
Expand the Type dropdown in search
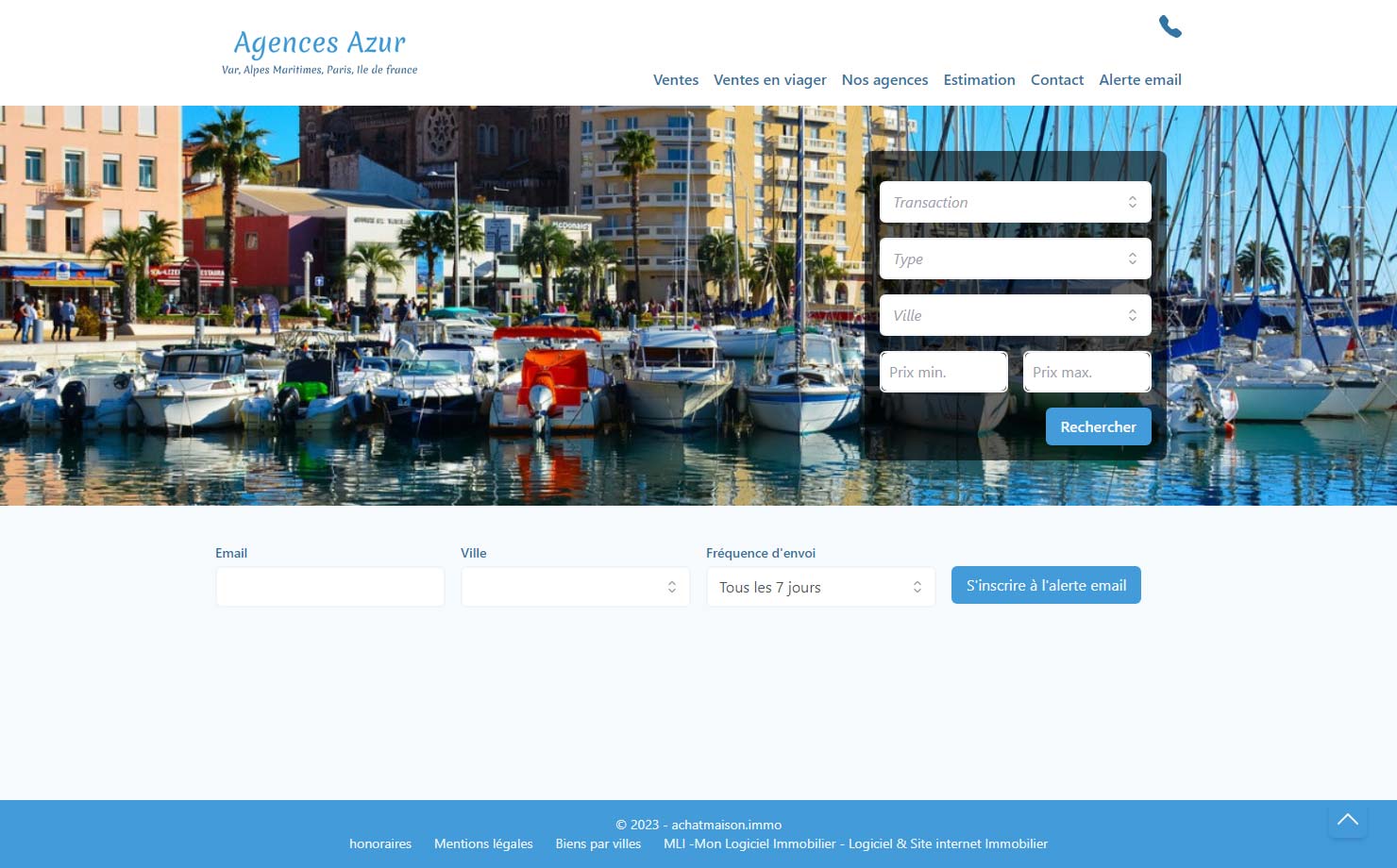pos(1016,259)
